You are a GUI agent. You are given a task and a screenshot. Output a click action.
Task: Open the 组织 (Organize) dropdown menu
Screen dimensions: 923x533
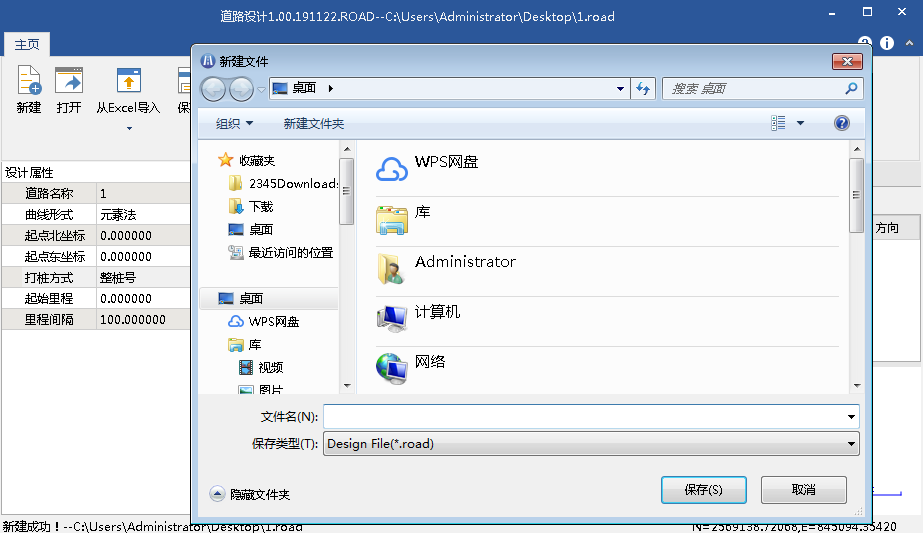[235, 123]
